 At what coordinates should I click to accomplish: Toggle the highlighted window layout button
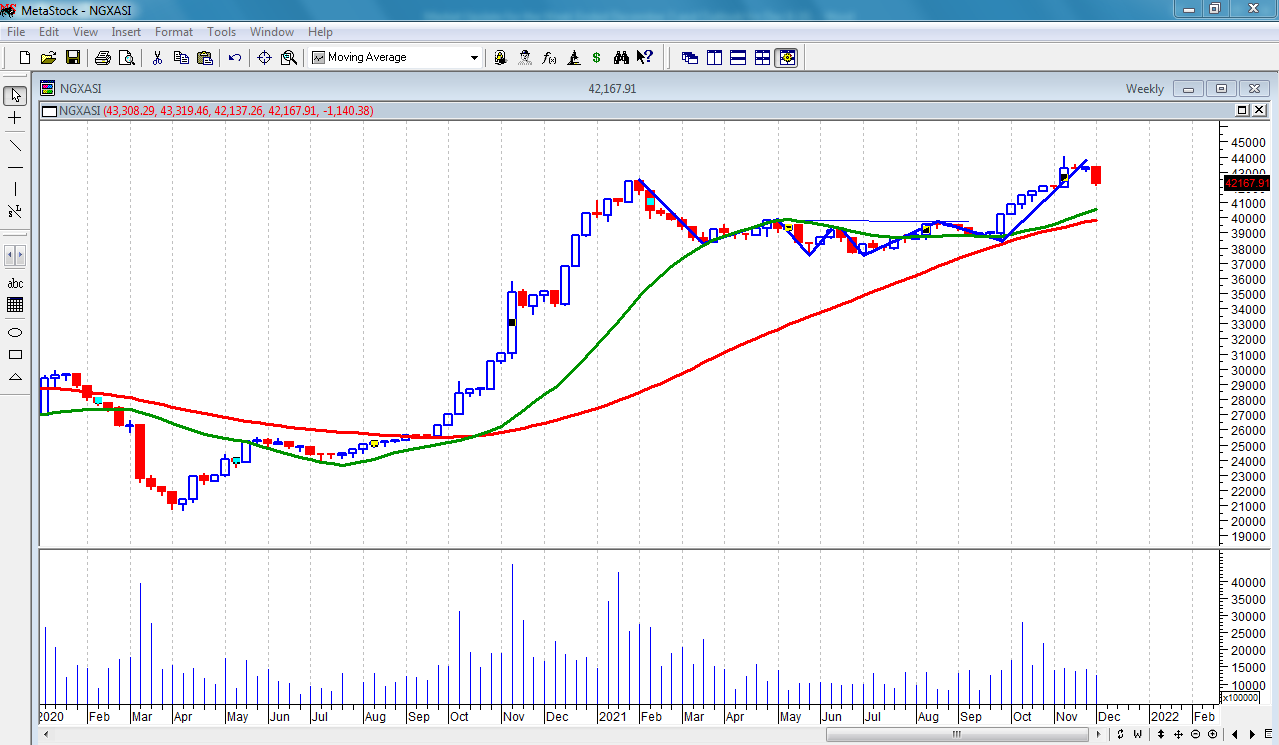coord(787,58)
